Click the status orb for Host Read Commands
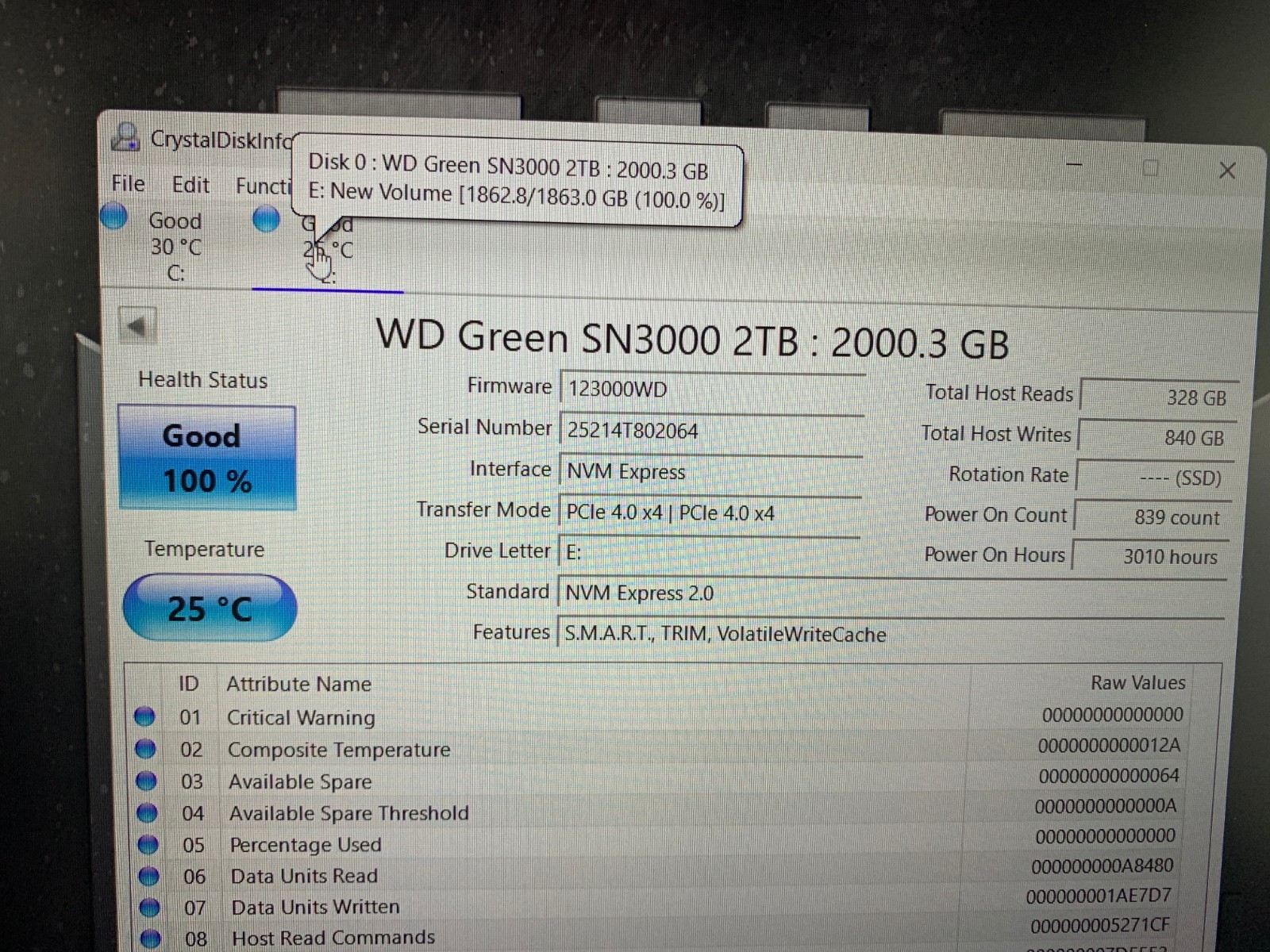 pyautogui.click(x=150, y=938)
